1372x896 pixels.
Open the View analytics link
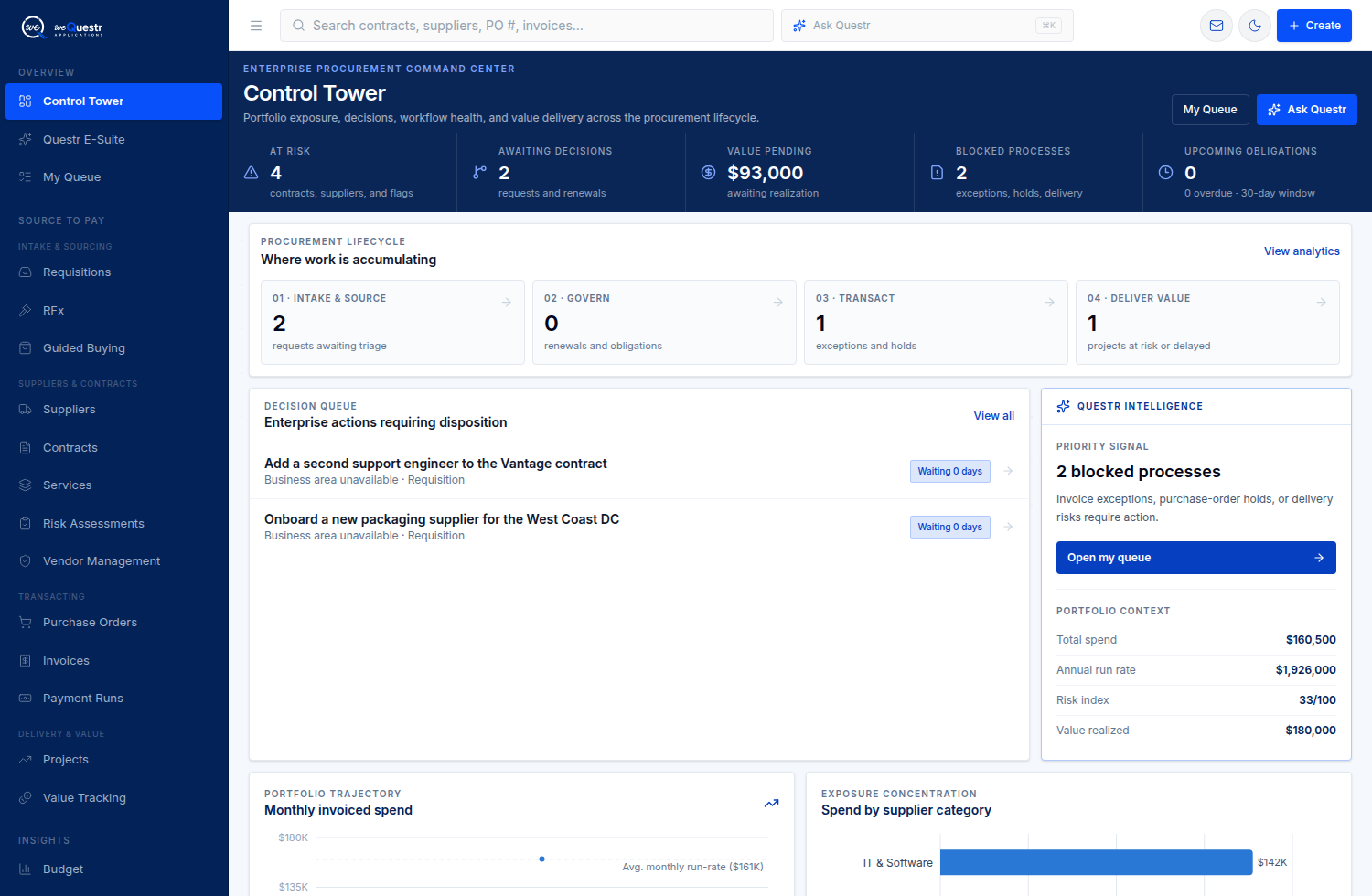point(1302,251)
